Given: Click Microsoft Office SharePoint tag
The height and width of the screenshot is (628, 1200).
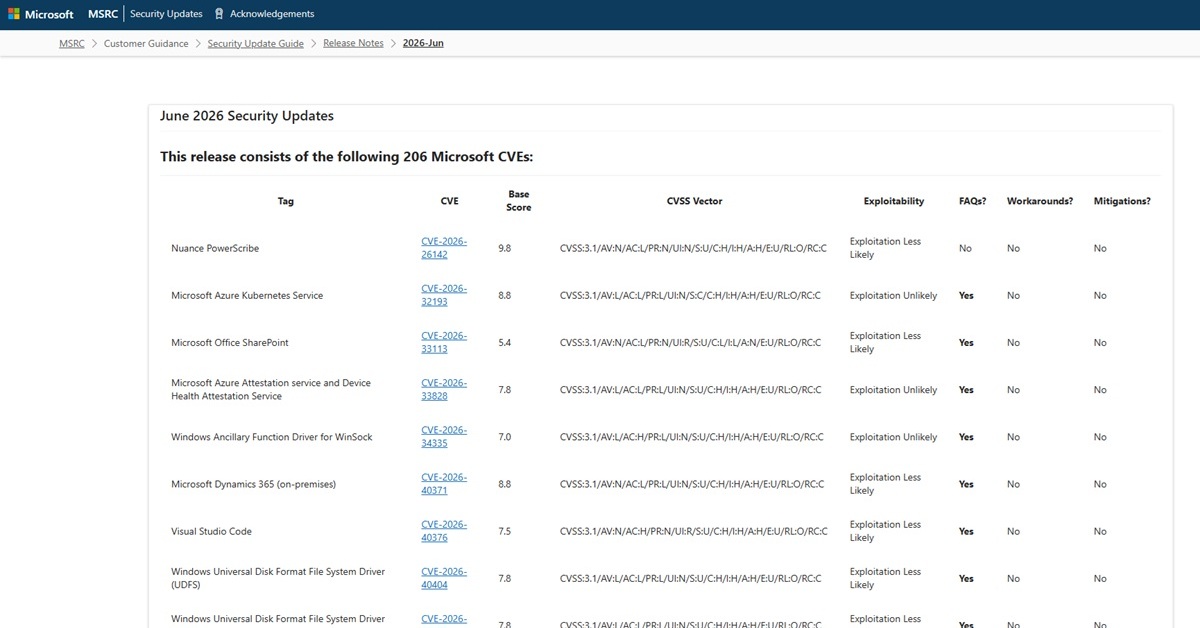Looking at the screenshot, I should click(x=230, y=342).
